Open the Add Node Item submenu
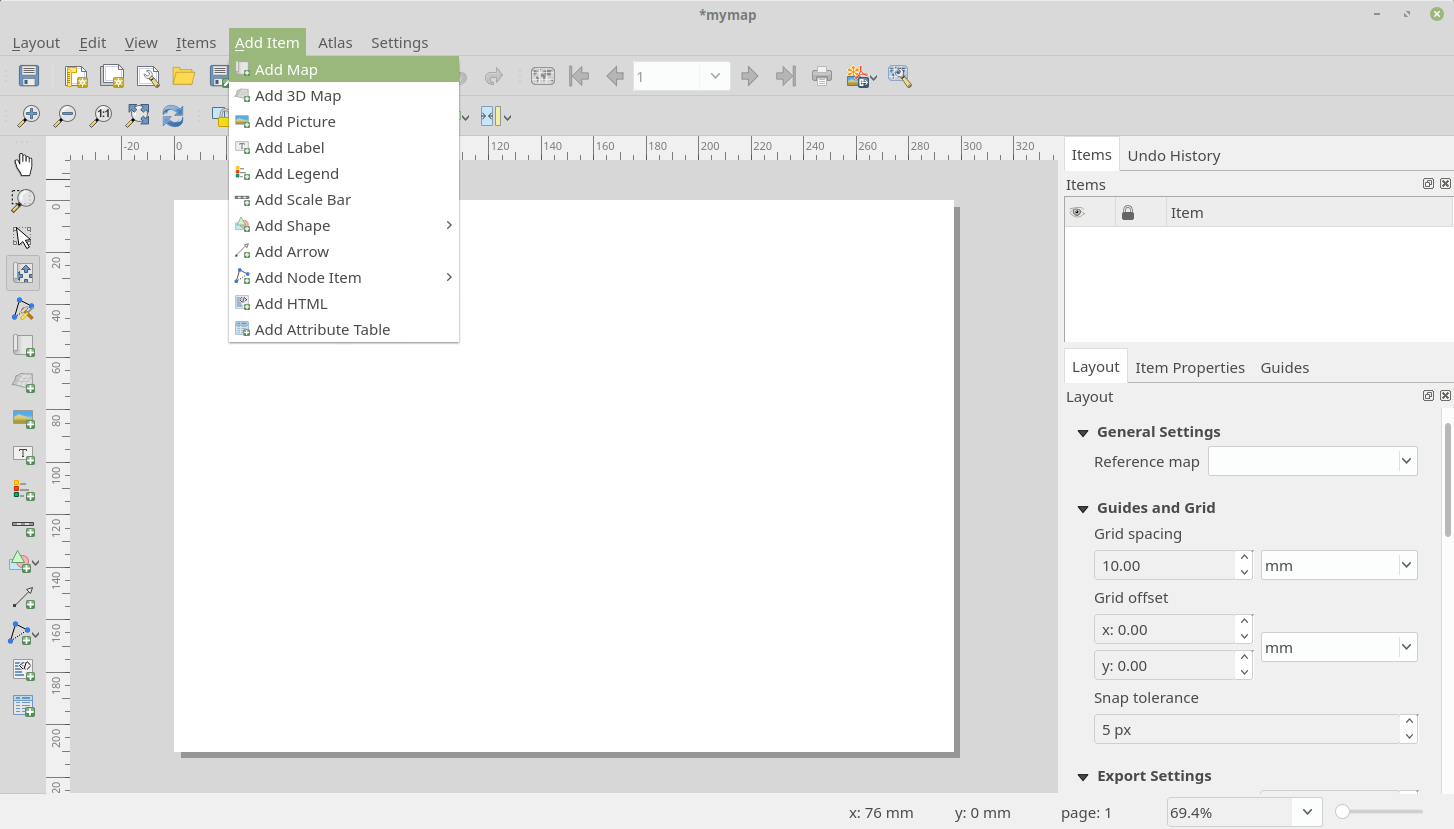 click(344, 277)
